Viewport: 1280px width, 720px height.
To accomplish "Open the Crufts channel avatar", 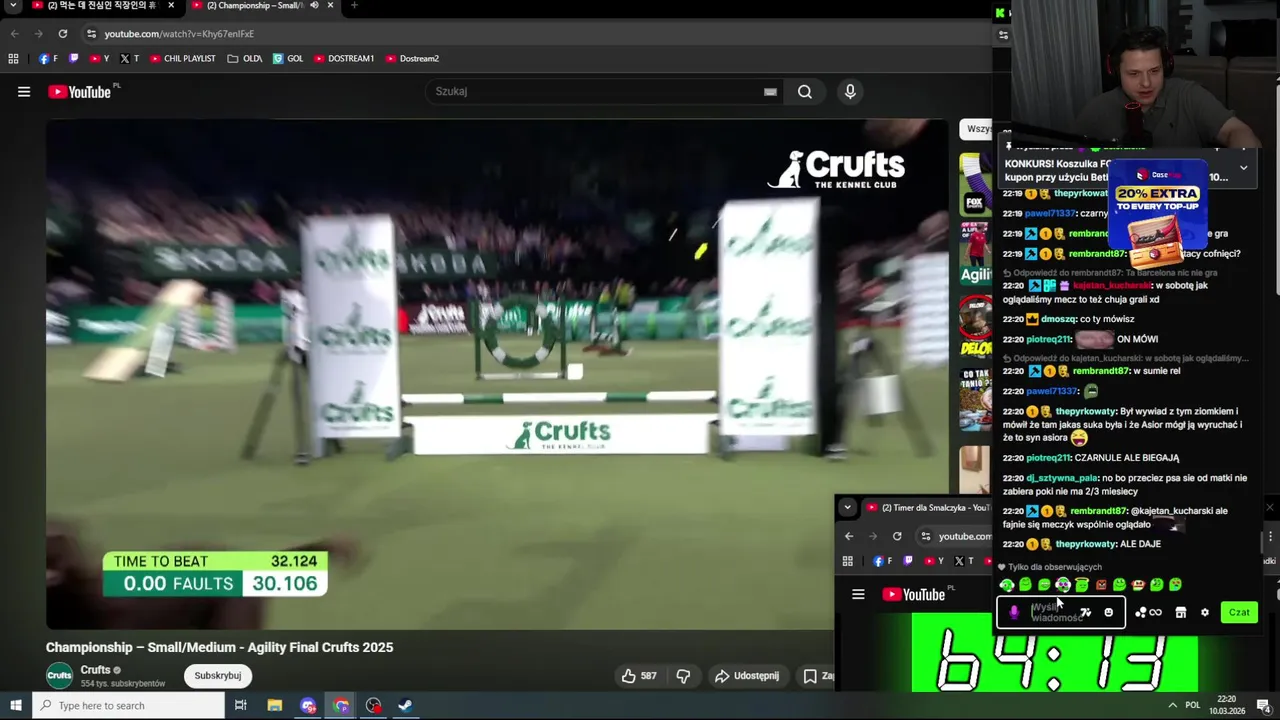I will point(60,675).
